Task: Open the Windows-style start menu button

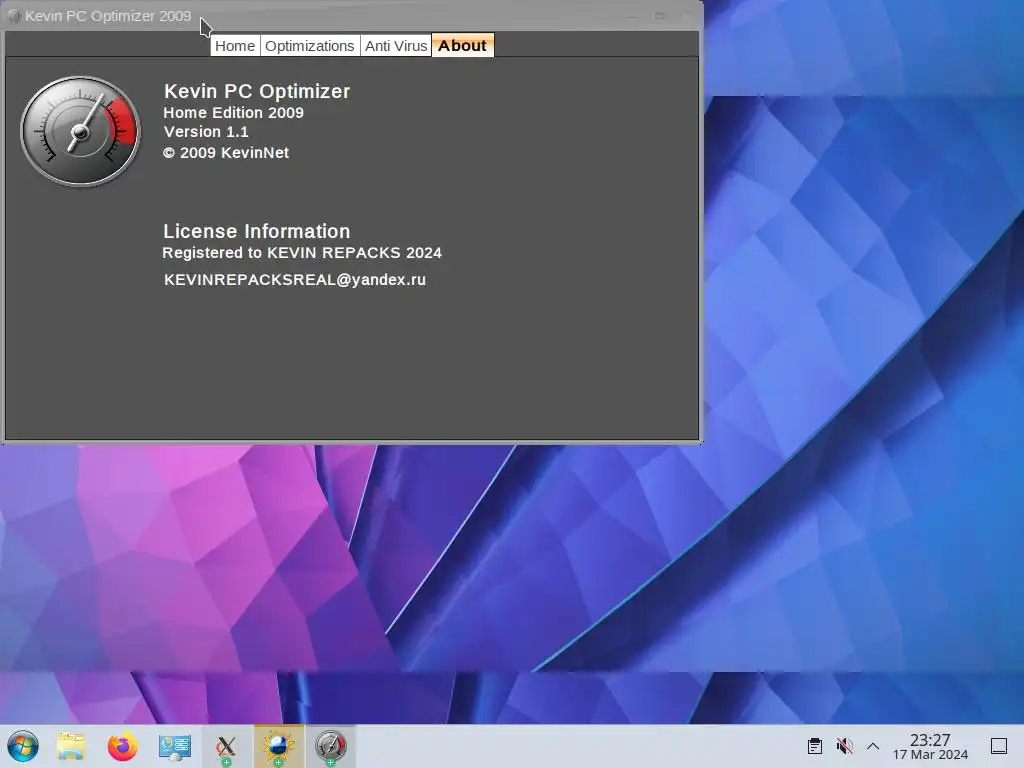Action: (23, 746)
